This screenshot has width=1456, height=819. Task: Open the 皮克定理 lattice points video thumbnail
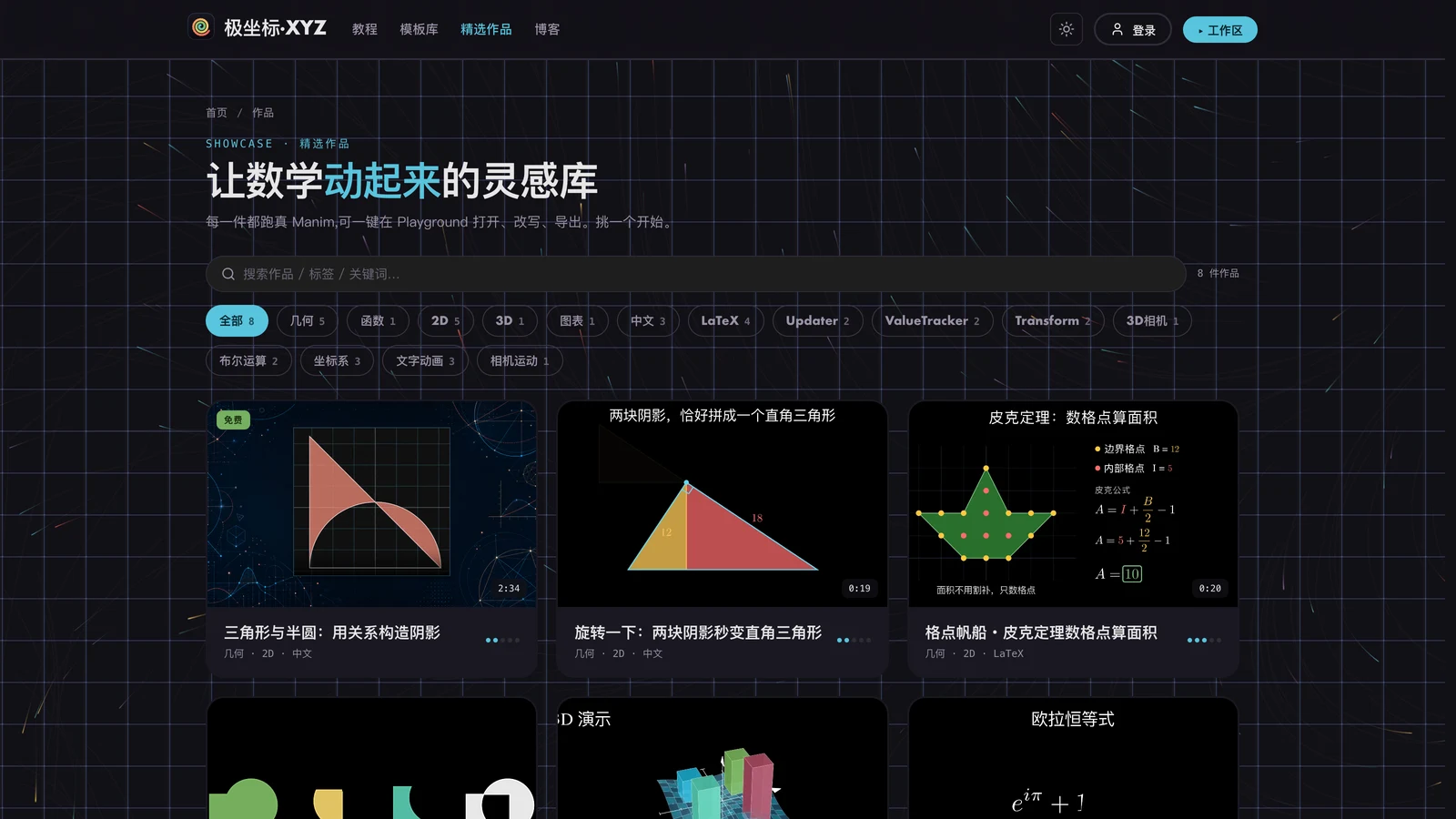coord(1073,504)
